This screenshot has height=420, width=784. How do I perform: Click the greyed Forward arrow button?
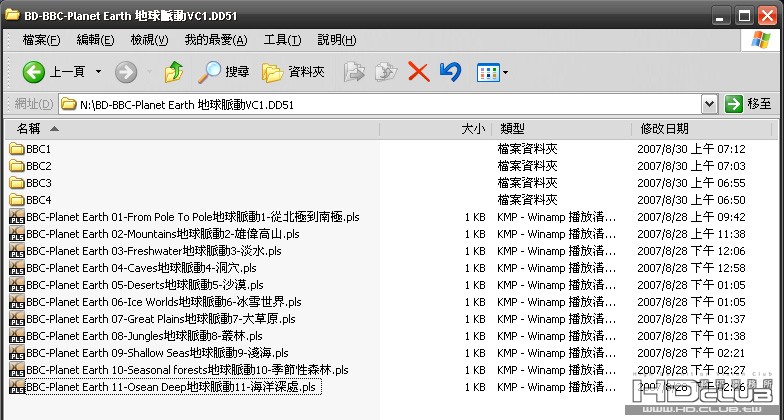pyautogui.click(x=126, y=72)
